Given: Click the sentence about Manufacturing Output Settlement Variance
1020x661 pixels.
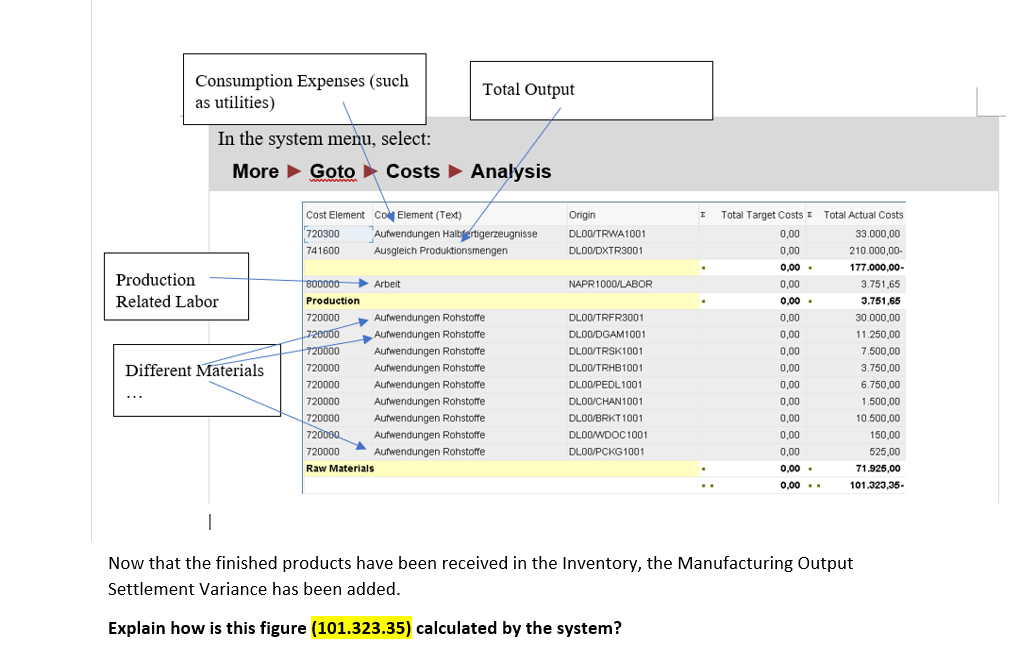Looking at the screenshot, I should tap(480, 576).
